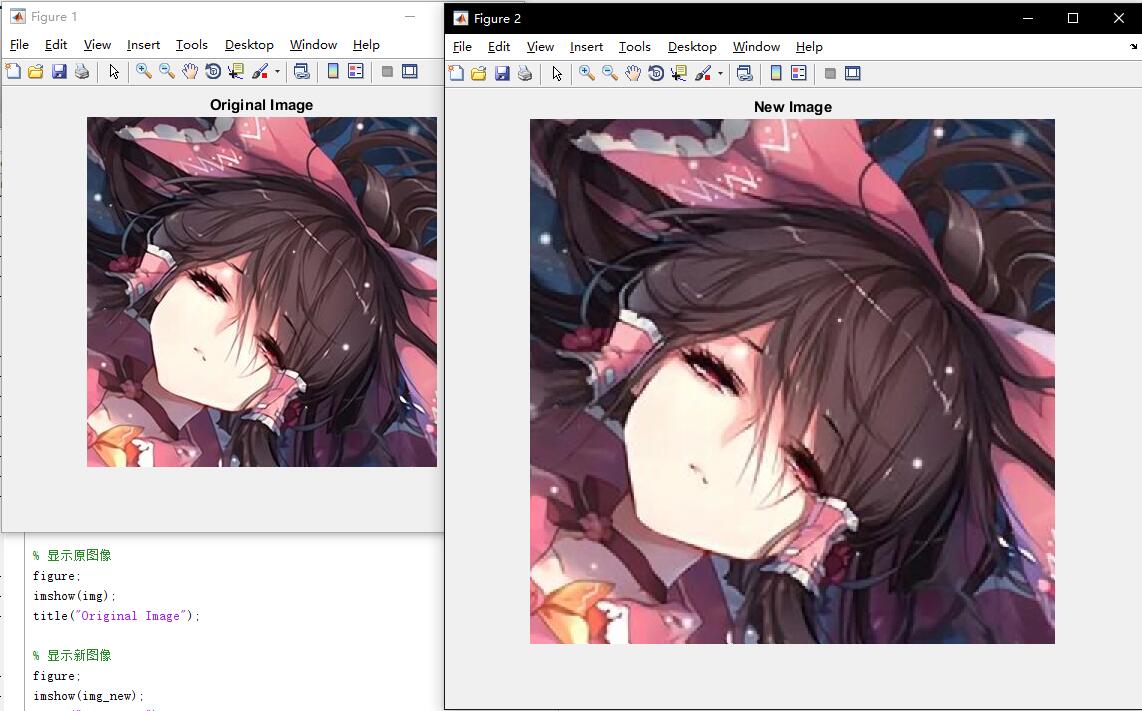Click Hide Plot Tools icon in Figure 1
1142x711 pixels.
coord(387,71)
